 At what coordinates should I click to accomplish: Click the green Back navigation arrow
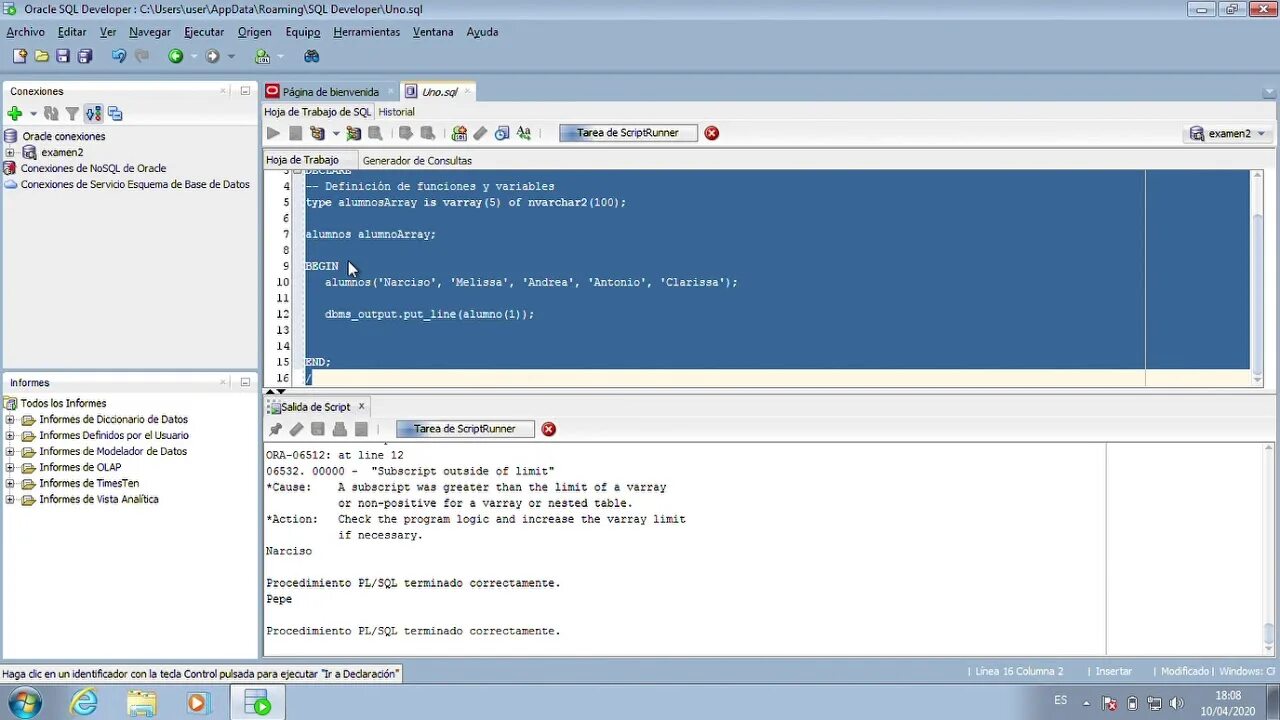click(x=176, y=56)
